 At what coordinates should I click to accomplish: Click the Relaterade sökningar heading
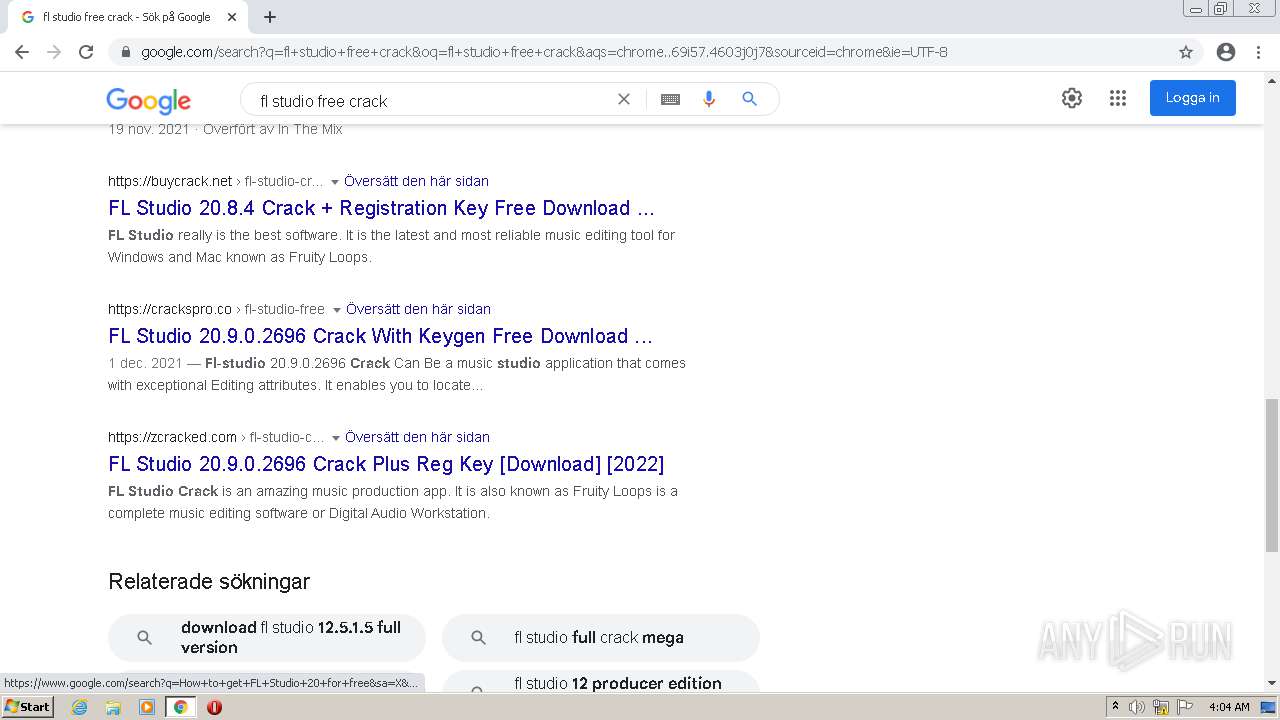click(209, 581)
